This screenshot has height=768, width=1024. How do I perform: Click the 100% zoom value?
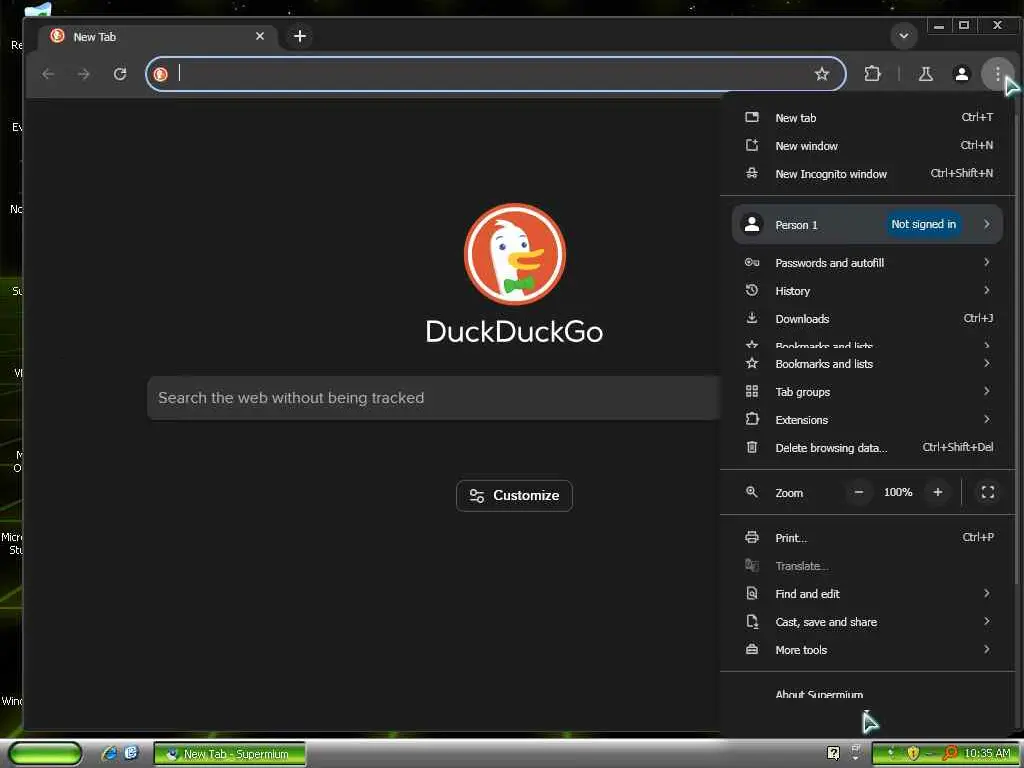pos(898,492)
